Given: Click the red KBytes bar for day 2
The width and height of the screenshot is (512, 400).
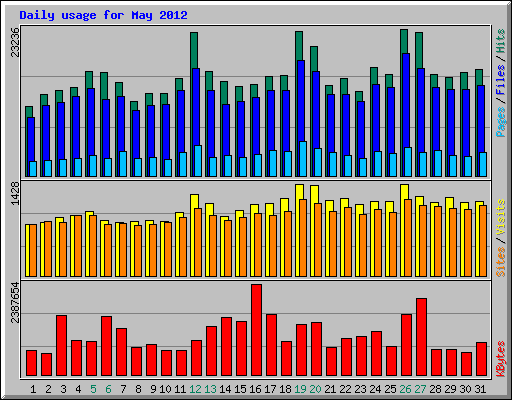Looking at the screenshot, I should (x=46, y=365).
